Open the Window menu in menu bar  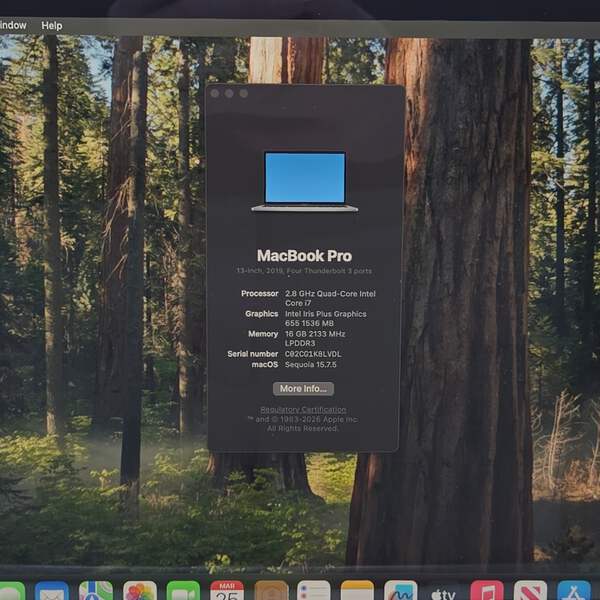(12, 25)
